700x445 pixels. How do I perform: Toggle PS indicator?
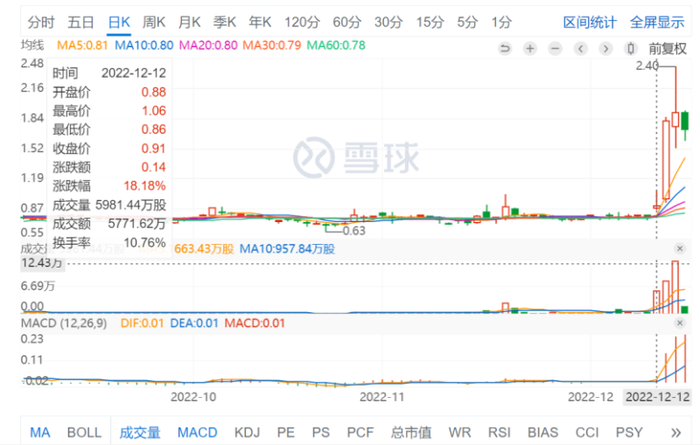(x=321, y=433)
